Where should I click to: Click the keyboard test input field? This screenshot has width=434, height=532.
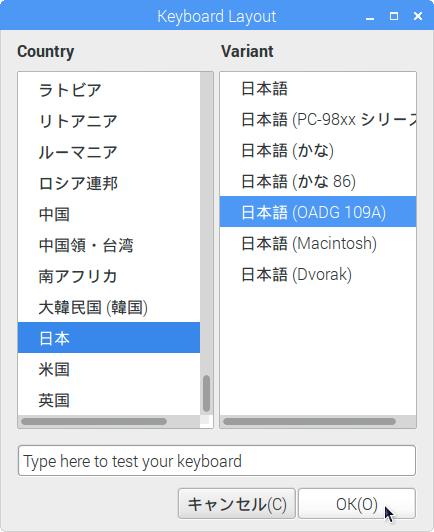pyautogui.click(x=217, y=461)
